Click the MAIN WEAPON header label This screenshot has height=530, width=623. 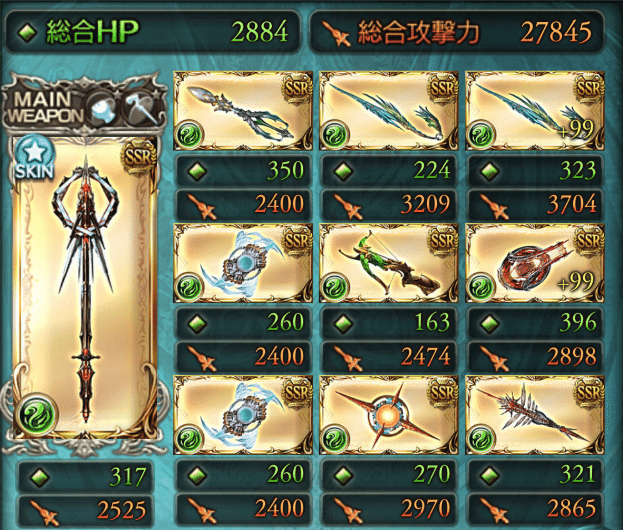[44, 107]
